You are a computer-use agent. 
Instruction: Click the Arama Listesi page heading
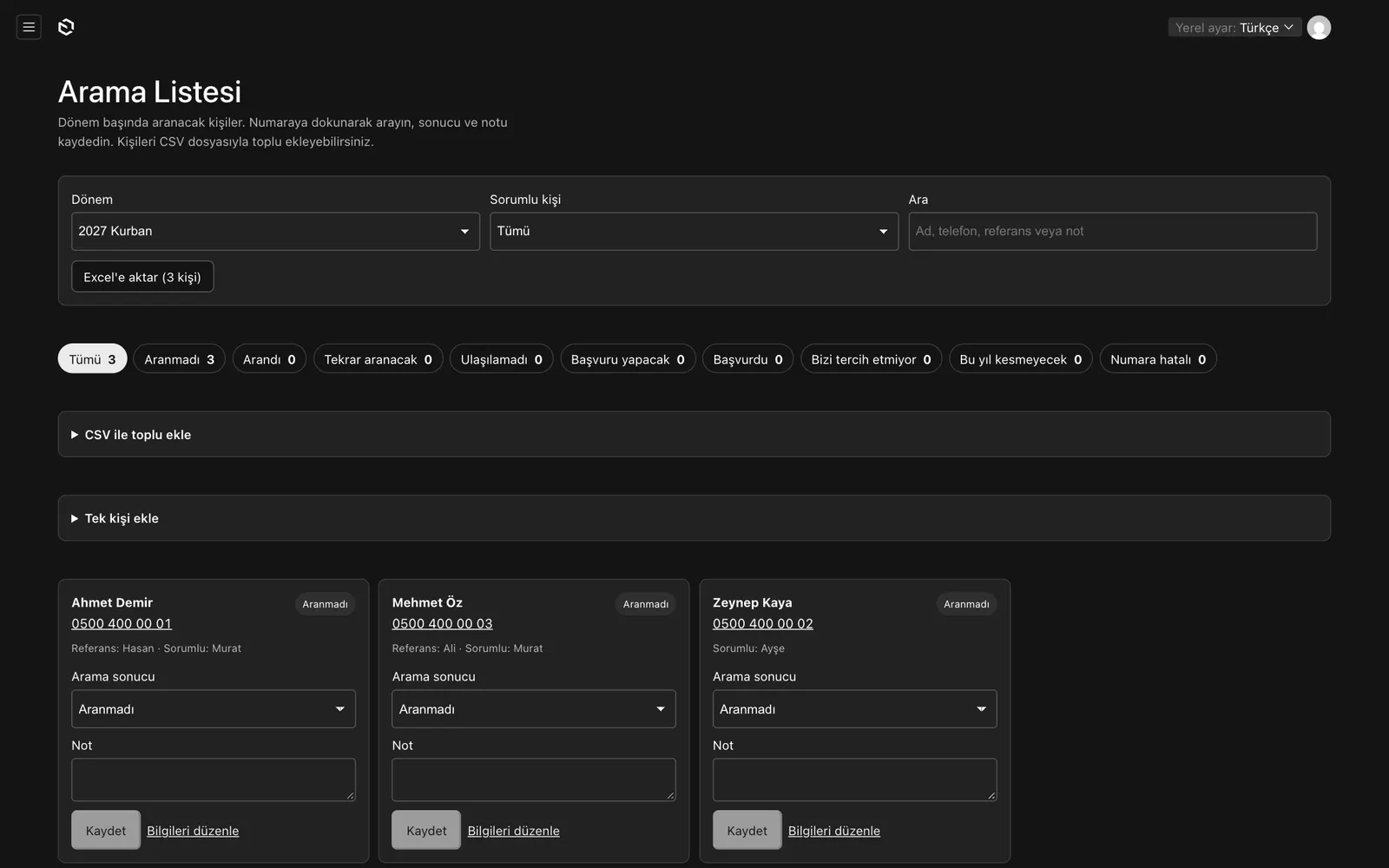pyautogui.click(x=149, y=92)
